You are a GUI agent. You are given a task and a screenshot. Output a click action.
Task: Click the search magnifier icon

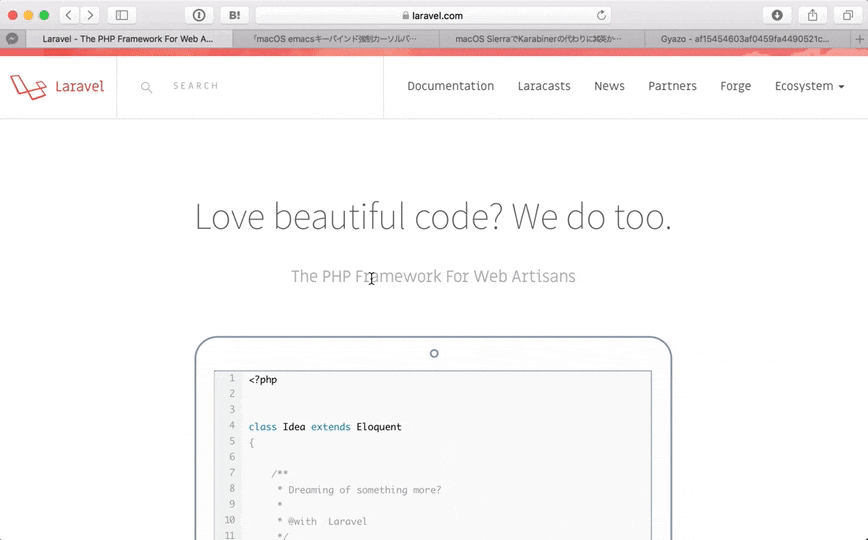(x=146, y=87)
